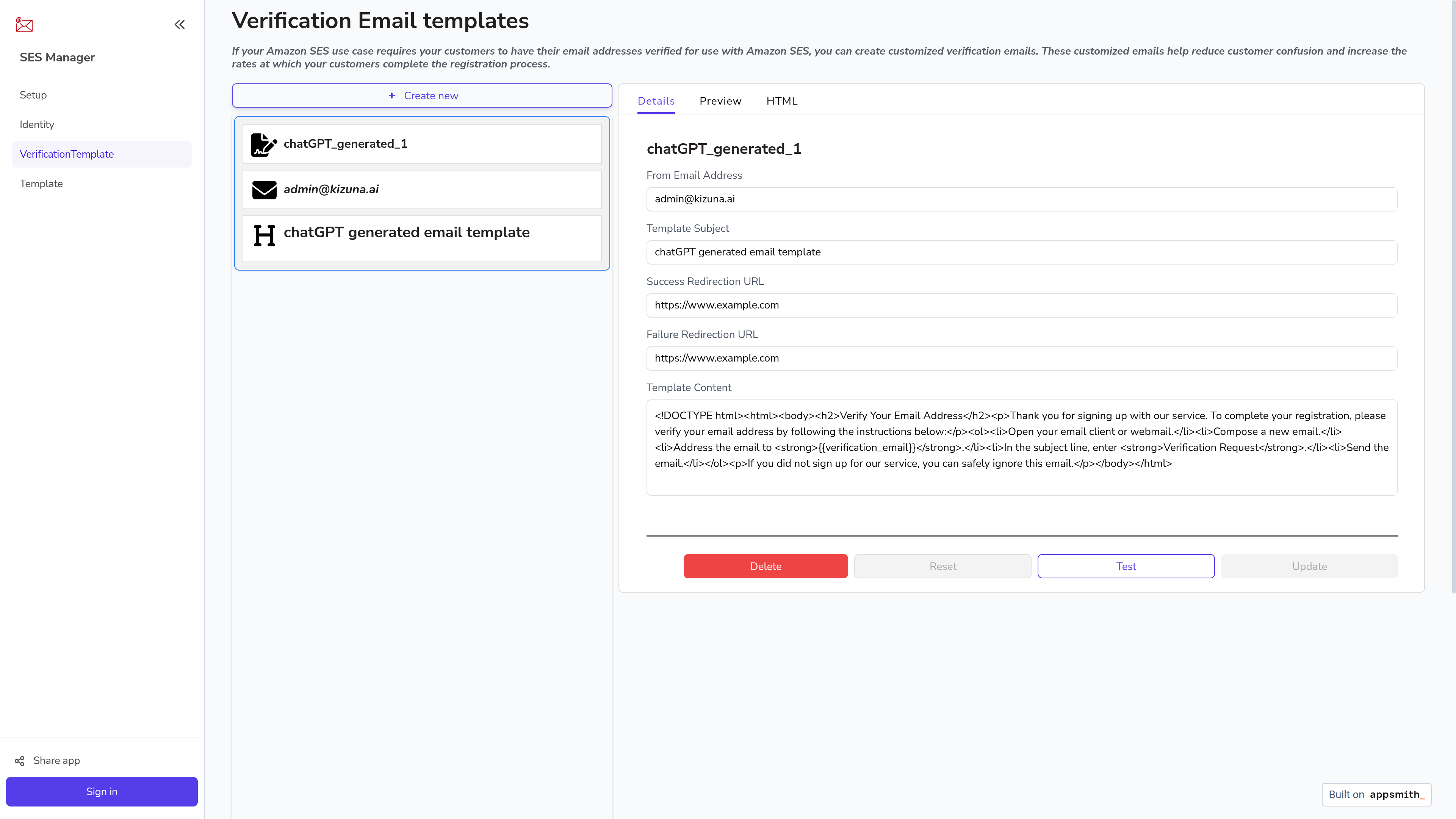
Task: Click the plus icon on Create new
Action: [x=392, y=96]
